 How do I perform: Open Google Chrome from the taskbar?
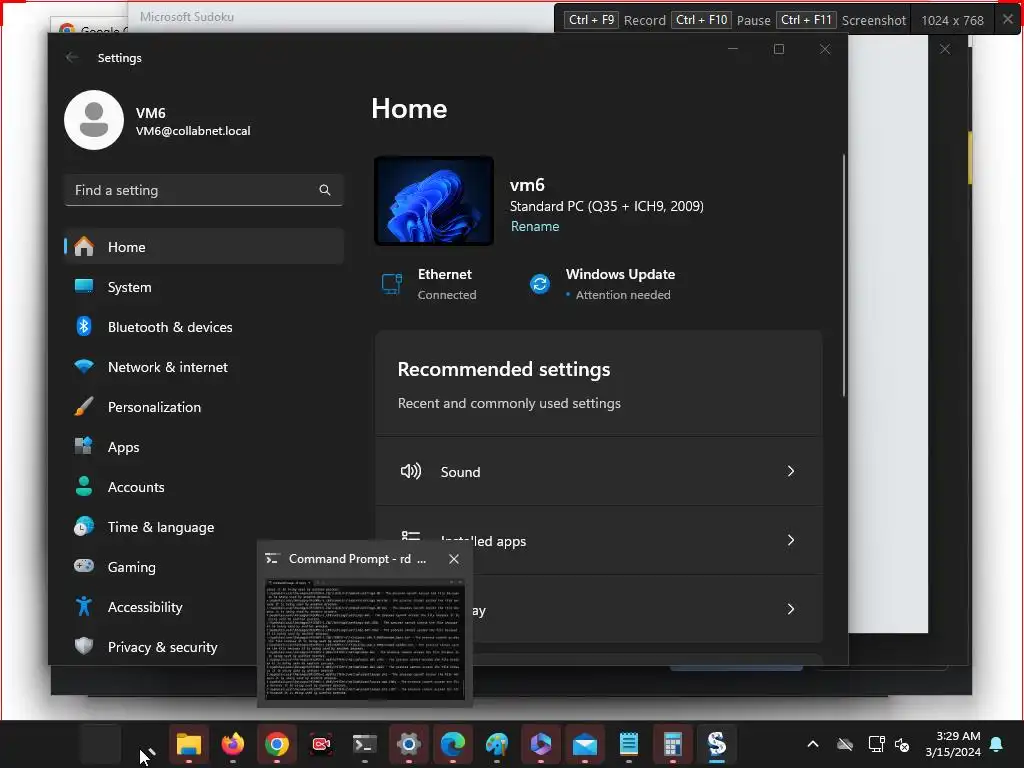point(277,744)
